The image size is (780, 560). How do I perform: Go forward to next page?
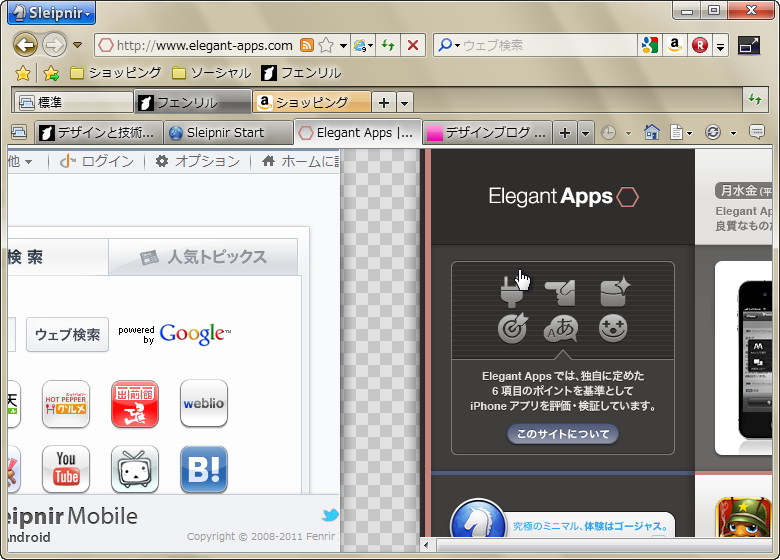(x=54, y=45)
